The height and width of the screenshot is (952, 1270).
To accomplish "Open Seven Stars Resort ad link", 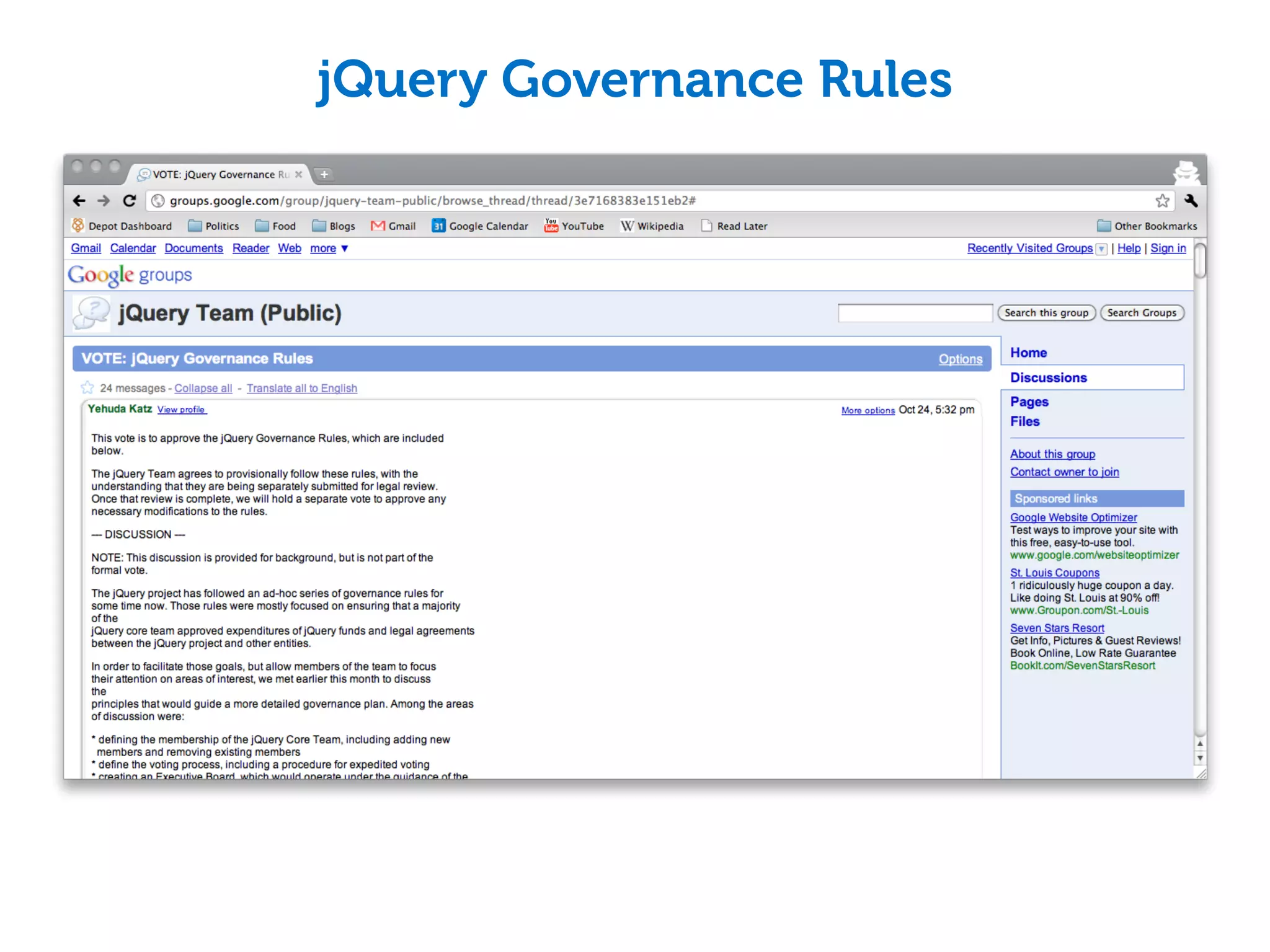I will pyautogui.click(x=1057, y=628).
